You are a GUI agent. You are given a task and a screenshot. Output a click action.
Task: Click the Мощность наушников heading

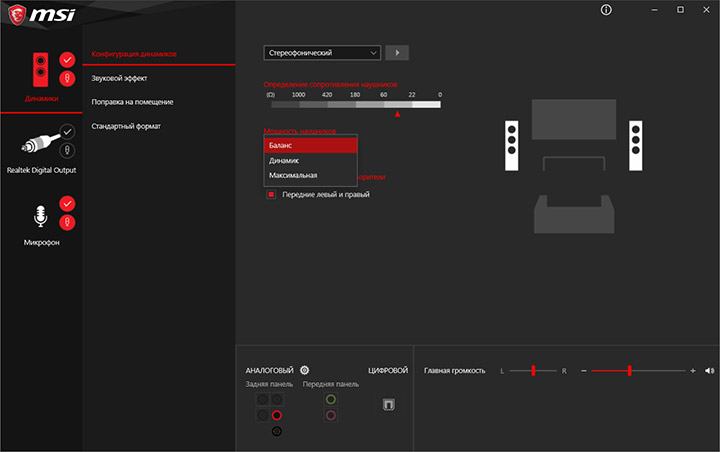click(x=300, y=131)
